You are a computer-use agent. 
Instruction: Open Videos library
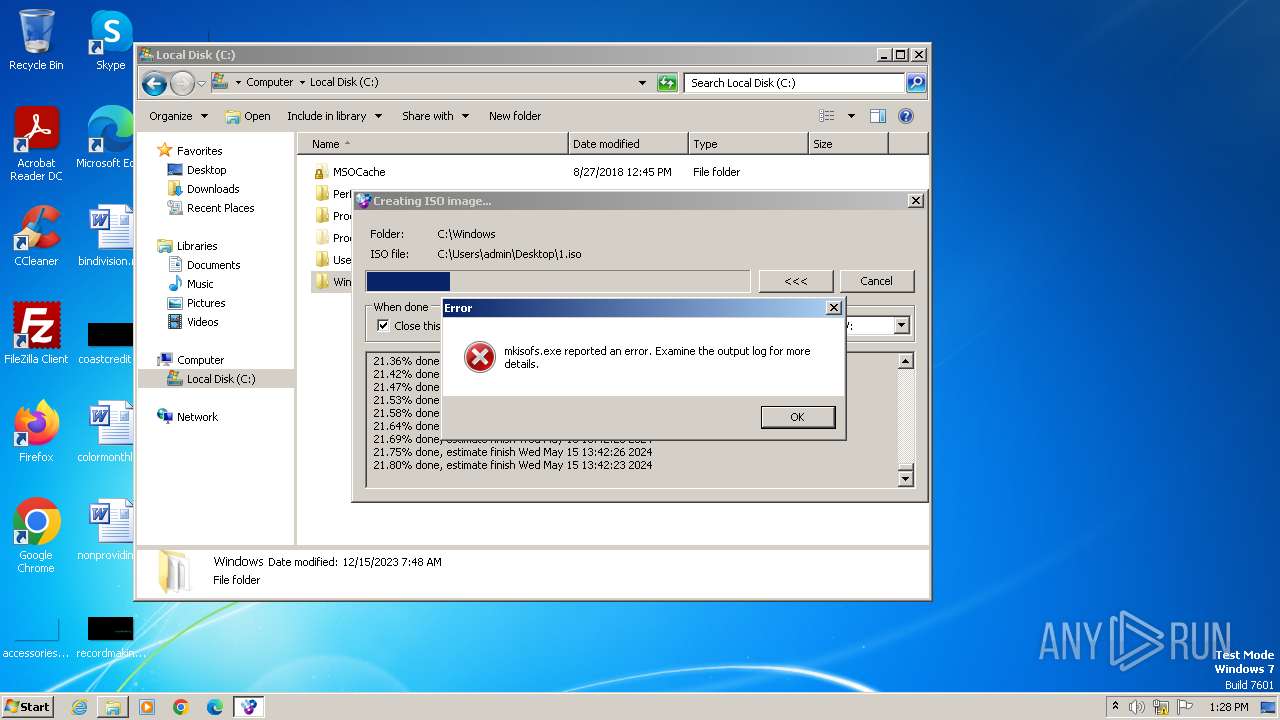pyautogui.click(x=202, y=322)
